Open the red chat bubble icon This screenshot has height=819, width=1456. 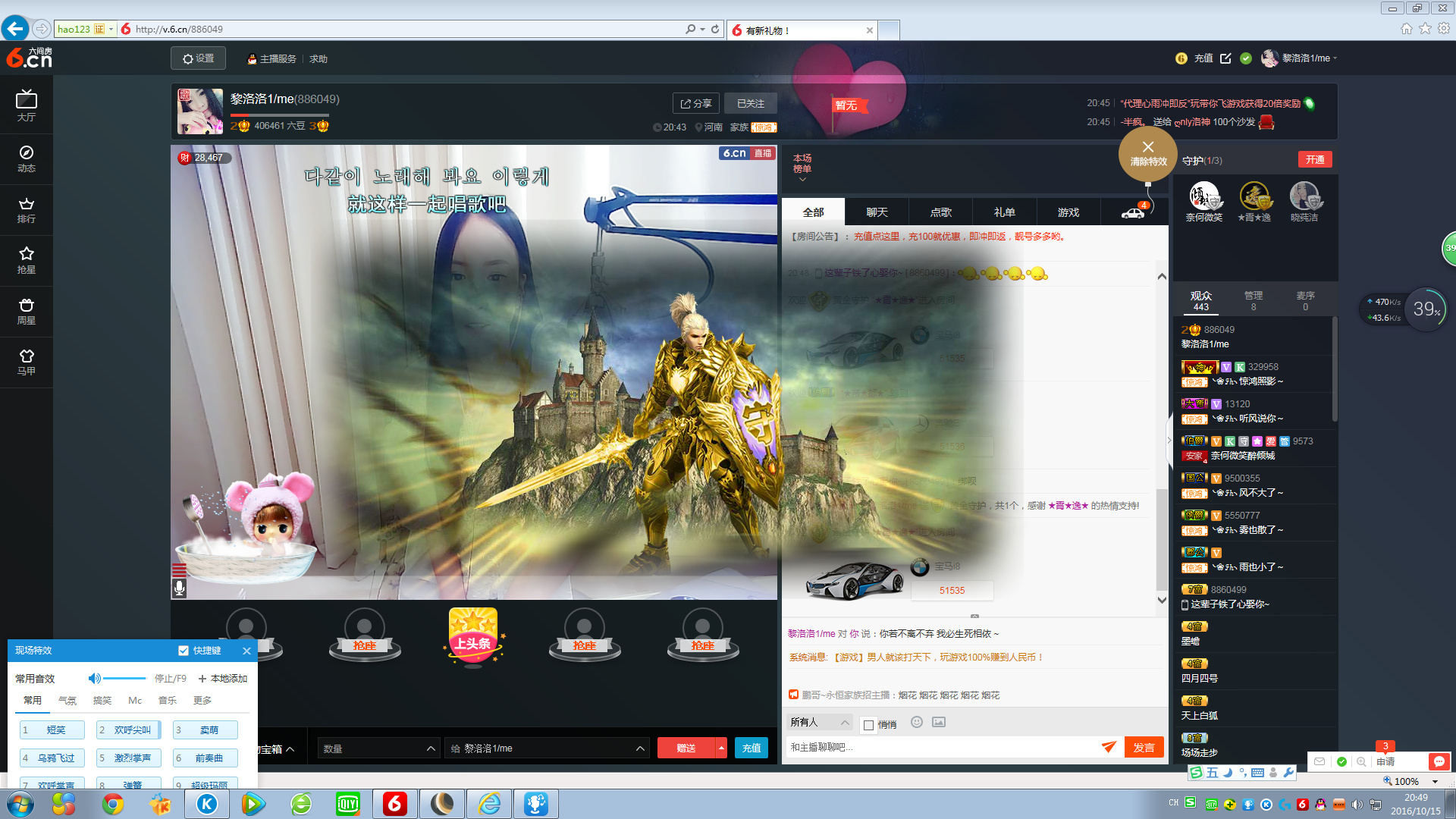pyautogui.click(x=1439, y=761)
